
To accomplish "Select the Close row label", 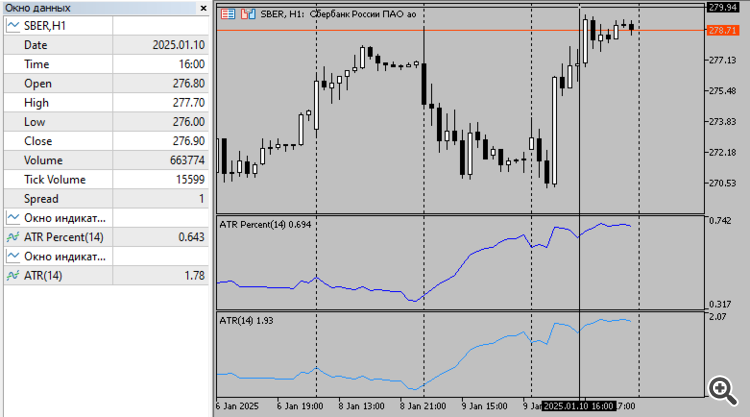I will [38, 141].
